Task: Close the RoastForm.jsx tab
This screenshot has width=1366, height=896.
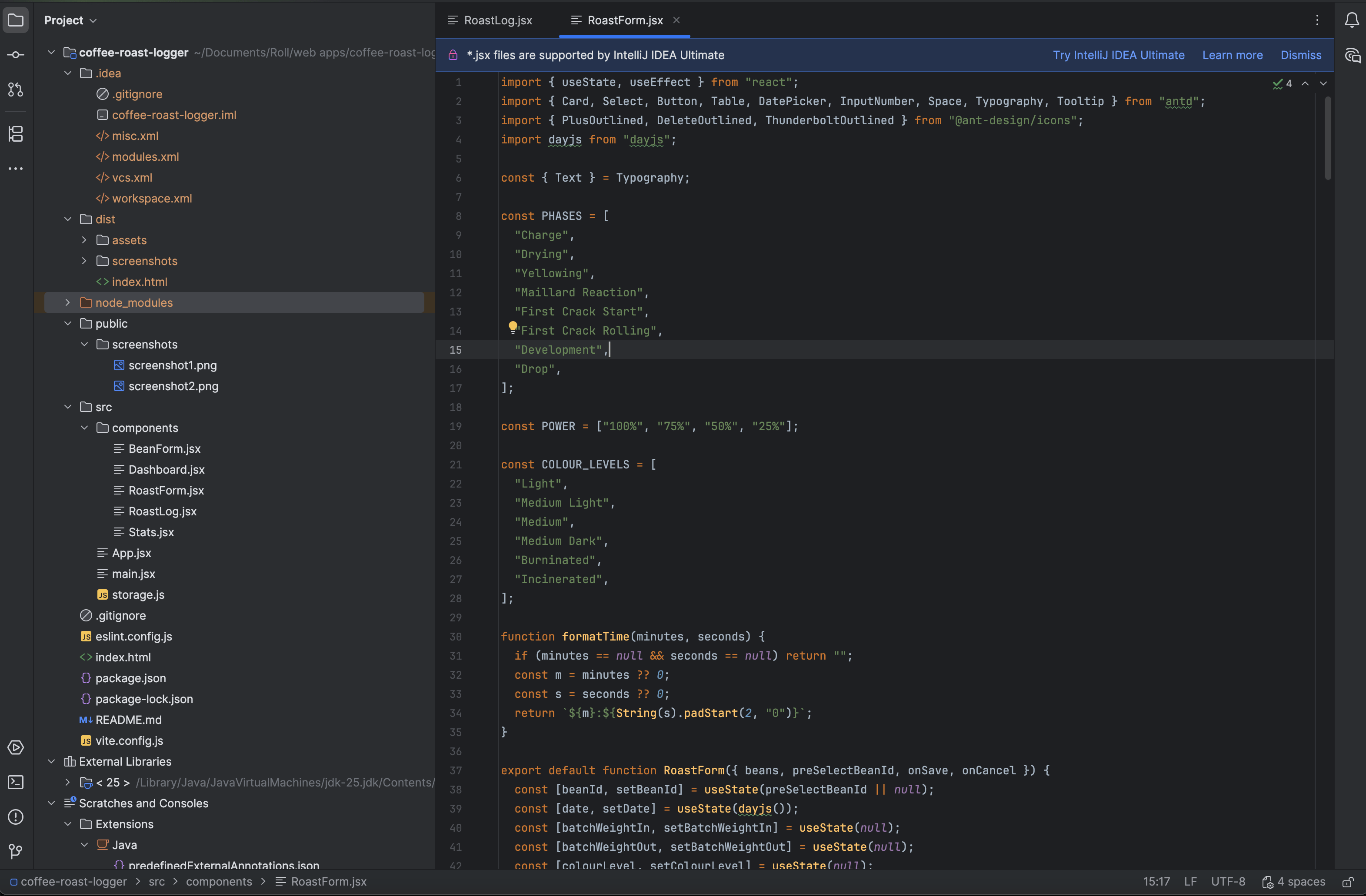Action: (676, 20)
